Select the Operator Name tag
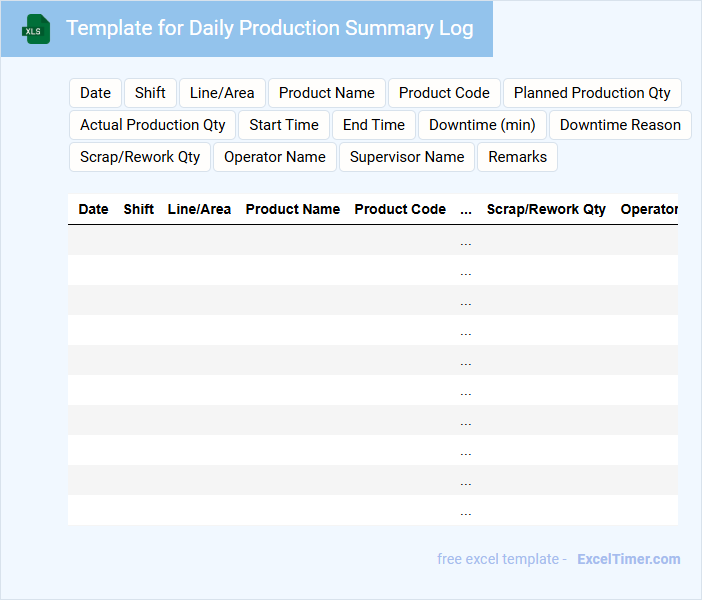This screenshot has width=702, height=600. (274, 157)
